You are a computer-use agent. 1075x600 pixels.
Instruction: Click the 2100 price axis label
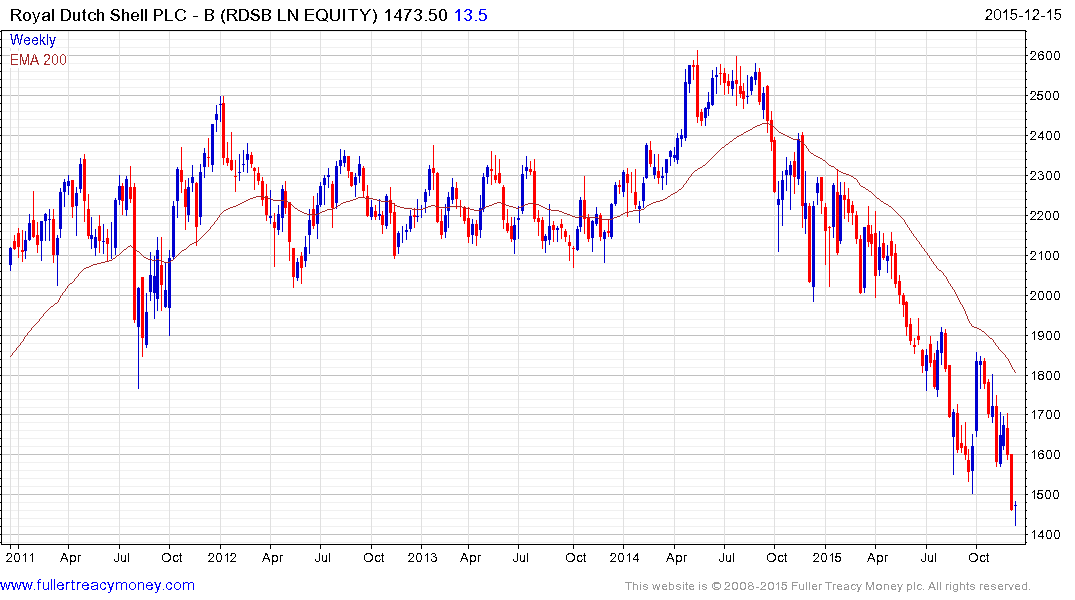(1045, 255)
